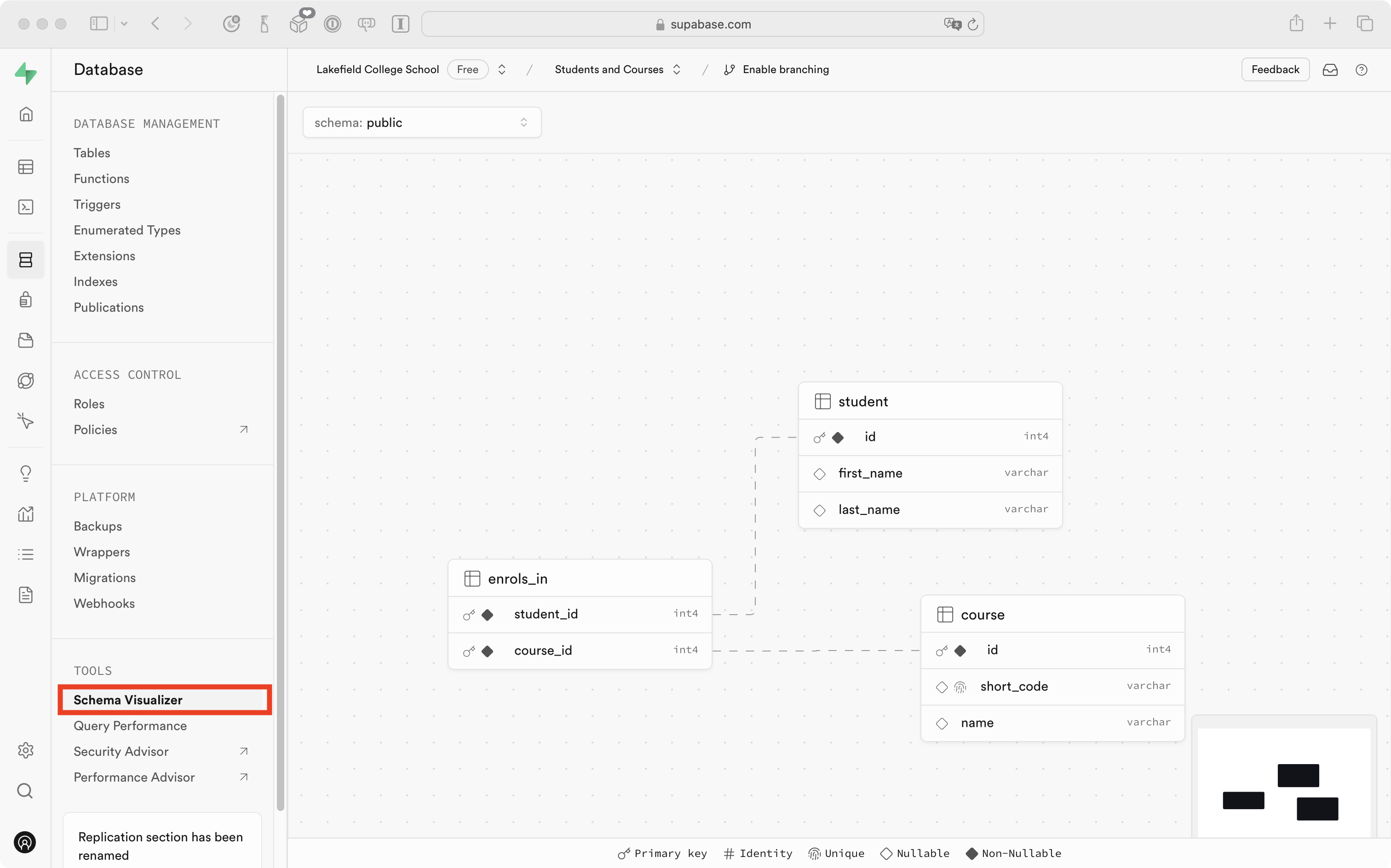Screen dimensions: 1391x868
Task: Open the Storage sidebar icon
Action: (x=26, y=340)
